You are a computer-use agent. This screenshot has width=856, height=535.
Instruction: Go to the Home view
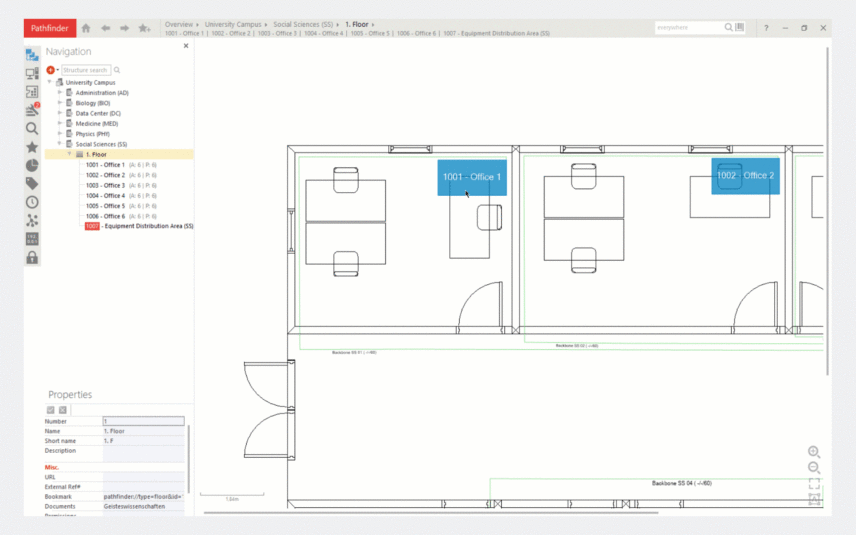[86, 28]
